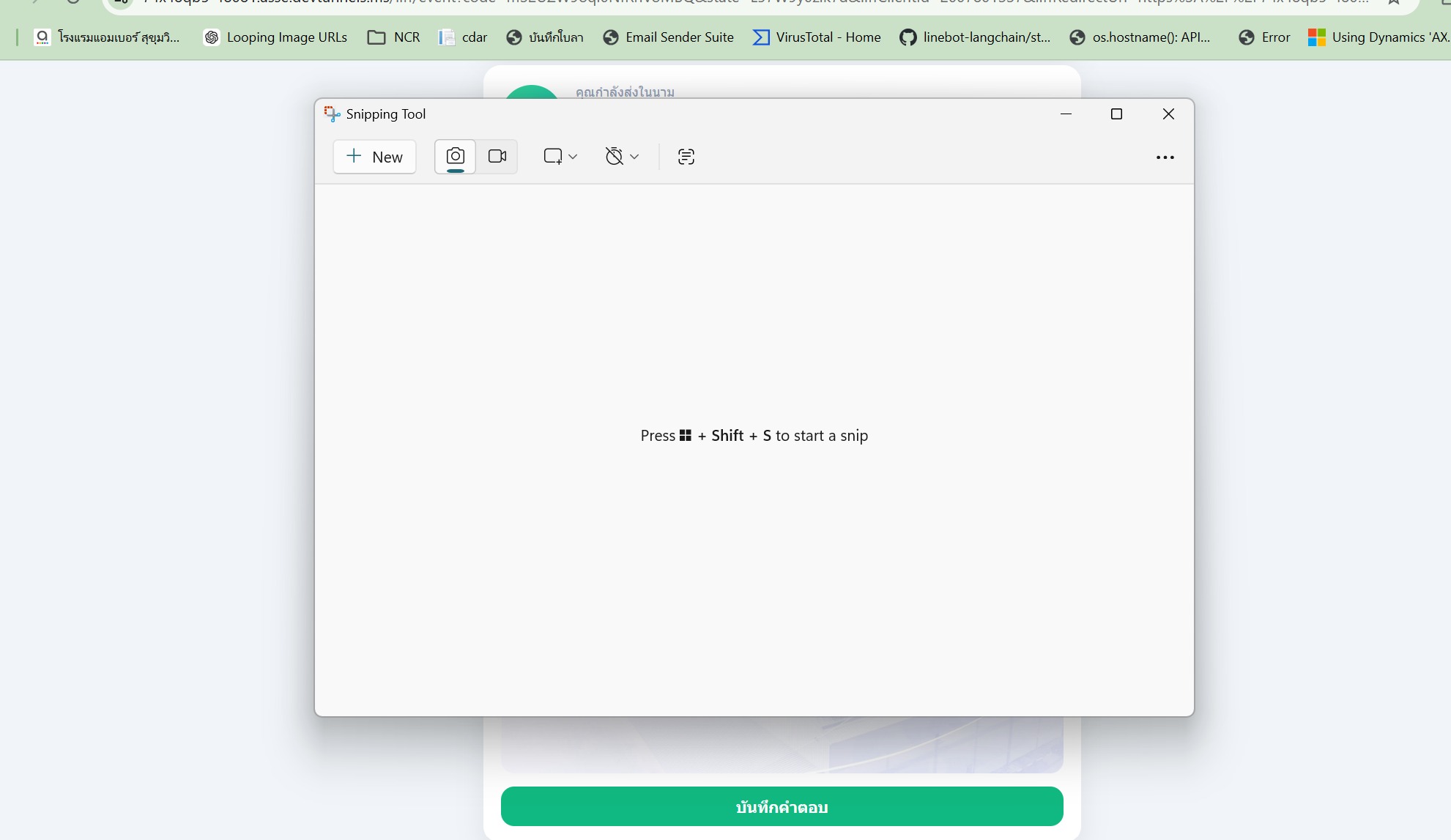This screenshot has width=1451, height=840.
Task: Open the Email Sender Suite bookmark
Action: pos(668,37)
